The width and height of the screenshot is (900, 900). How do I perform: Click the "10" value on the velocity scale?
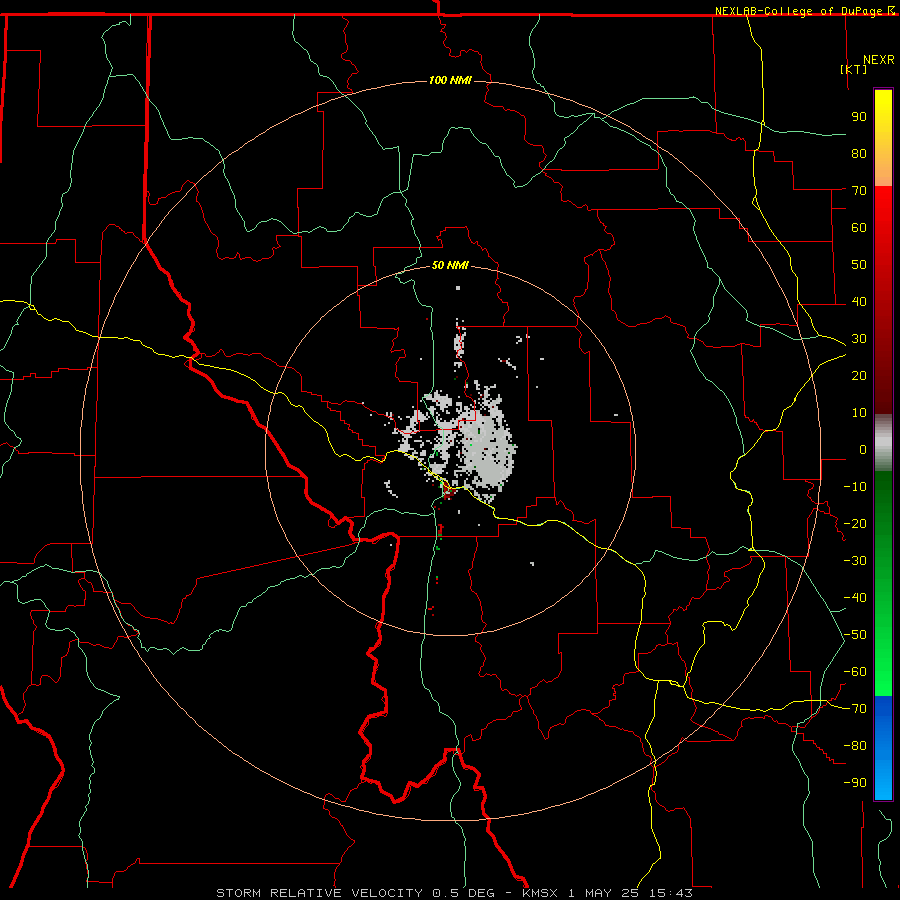coord(859,413)
